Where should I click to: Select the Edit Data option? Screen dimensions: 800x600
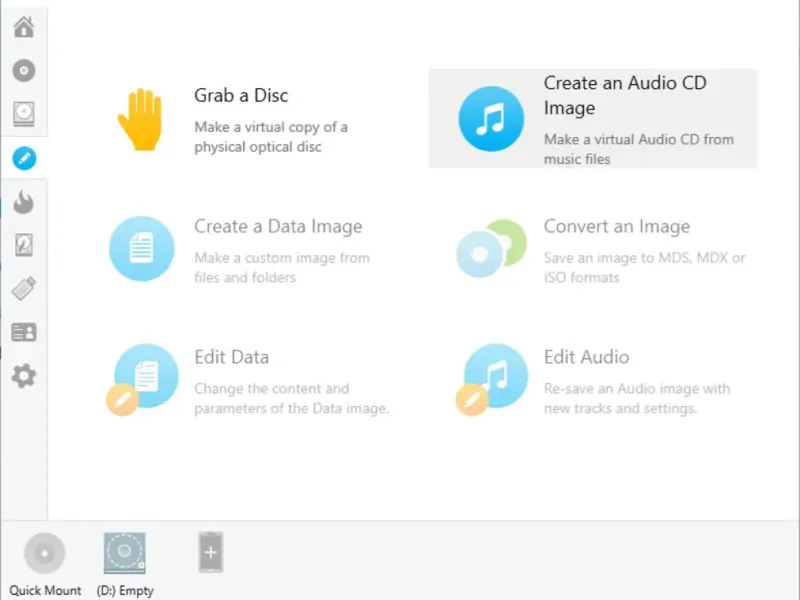pyautogui.click(x=231, y=357)
